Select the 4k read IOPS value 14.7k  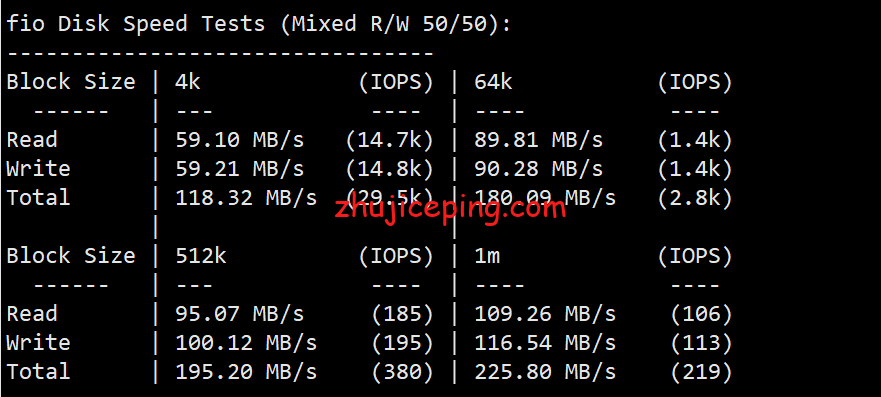coord(390,140)
